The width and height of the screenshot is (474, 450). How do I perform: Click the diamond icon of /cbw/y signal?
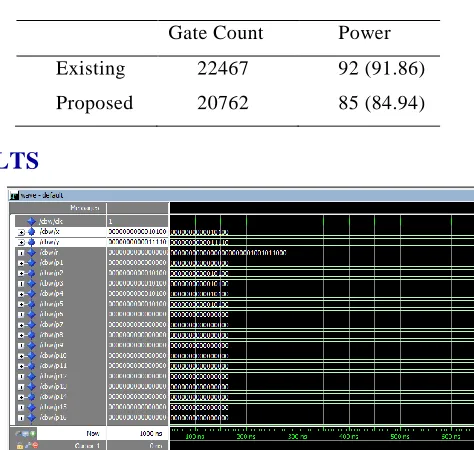point(31,242)
